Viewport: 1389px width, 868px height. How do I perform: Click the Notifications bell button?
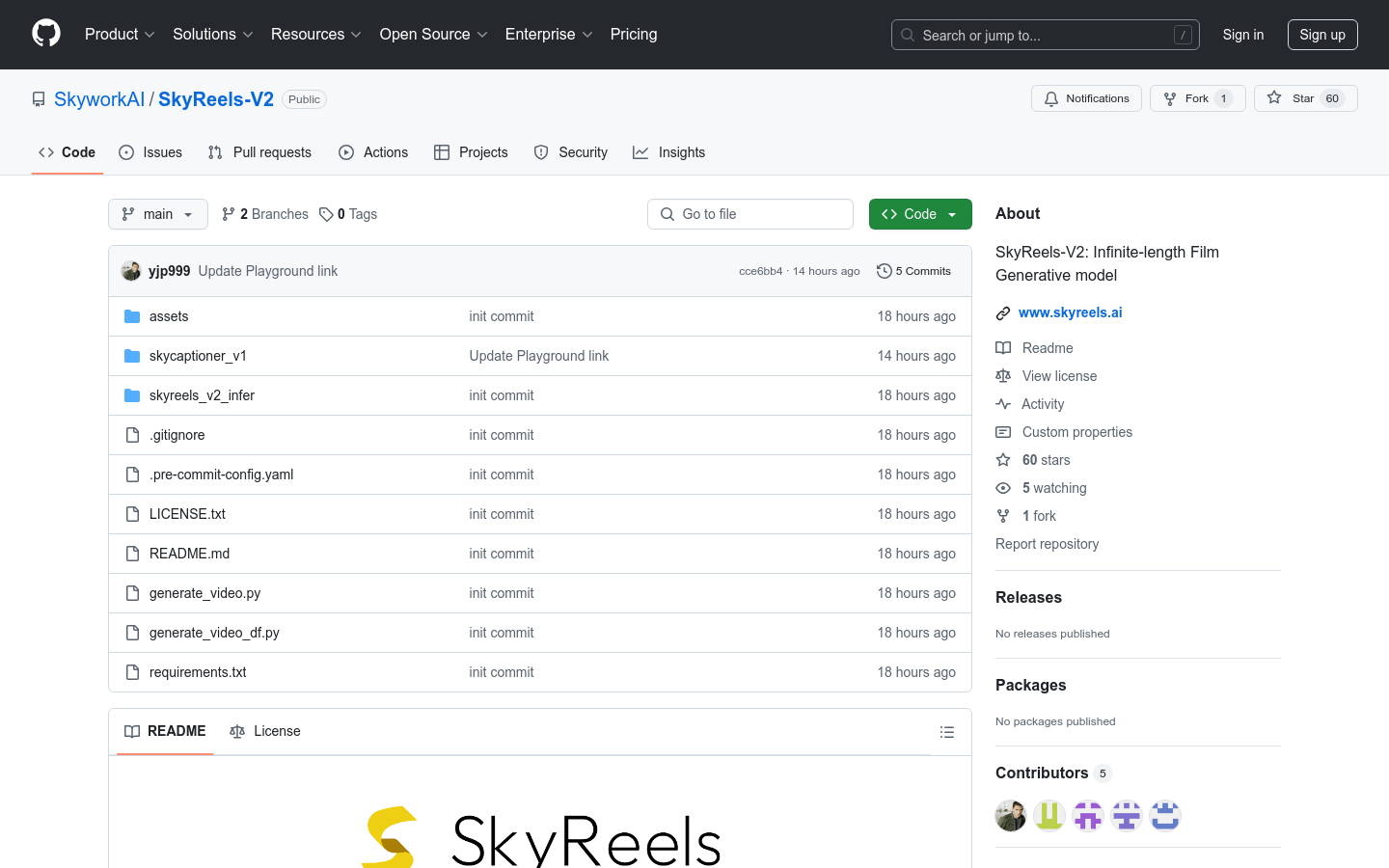(1086, 98)
